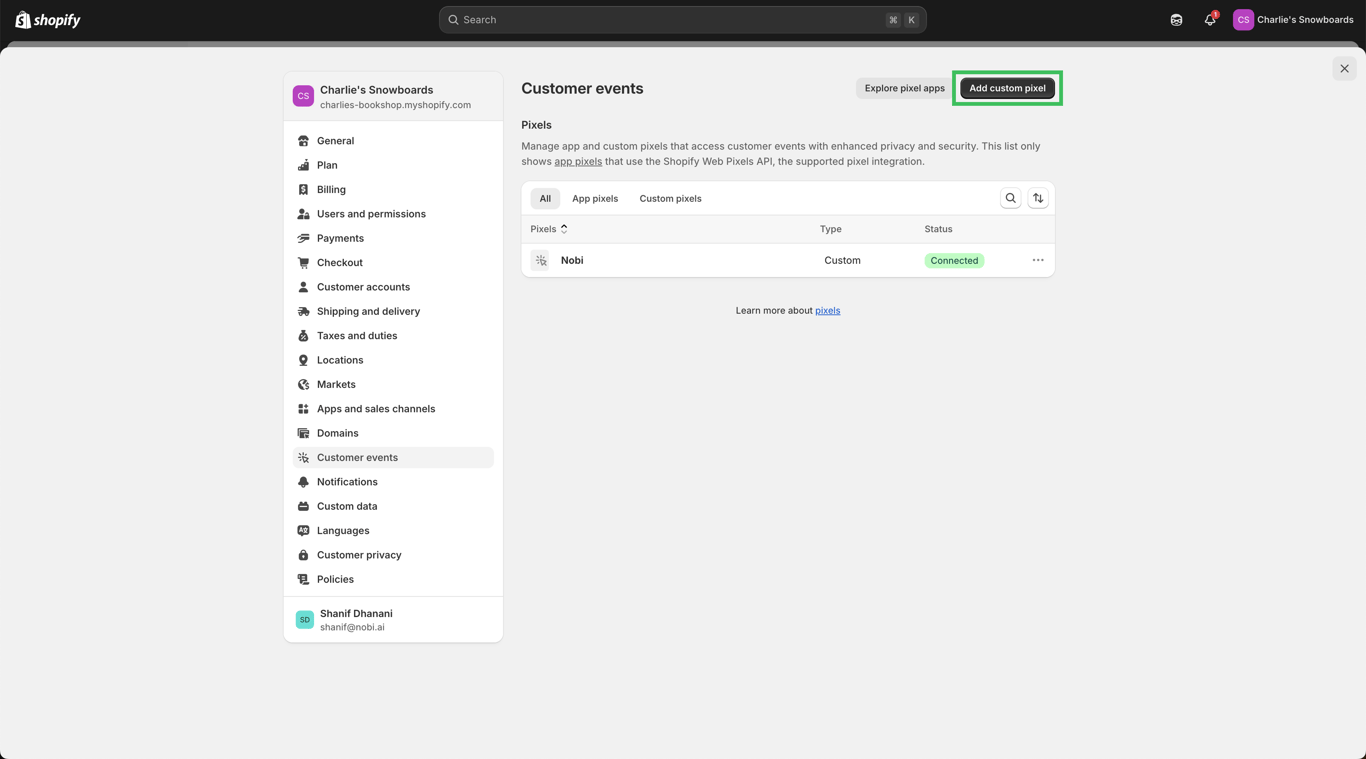Click the Shopify logo
Screen dimensions: 1366x759
point(48,20)
